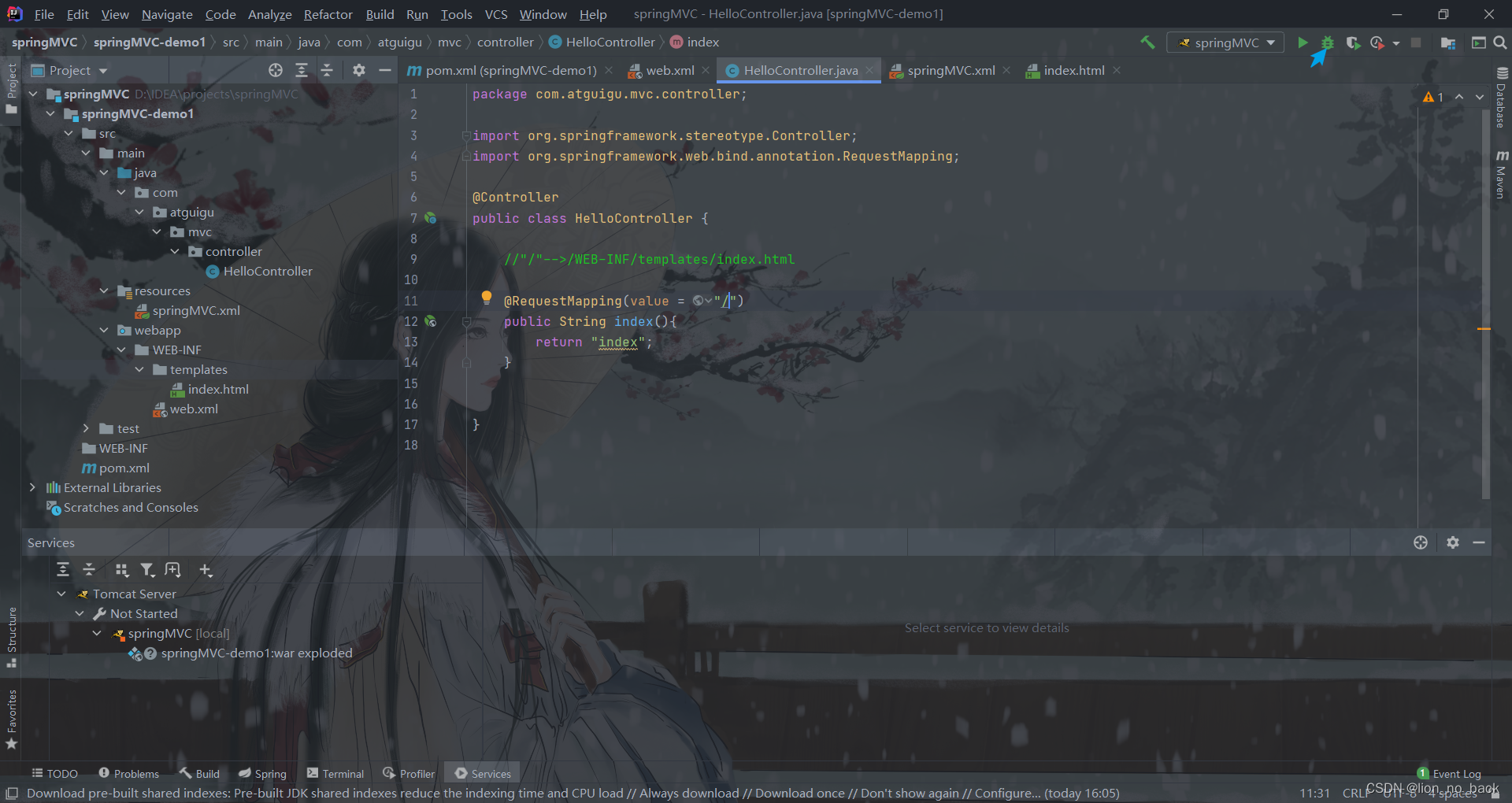Viewport: 1512px width, 803px height.
Task: Switch to the index.html editor tab
Action: click(1073, 70)
